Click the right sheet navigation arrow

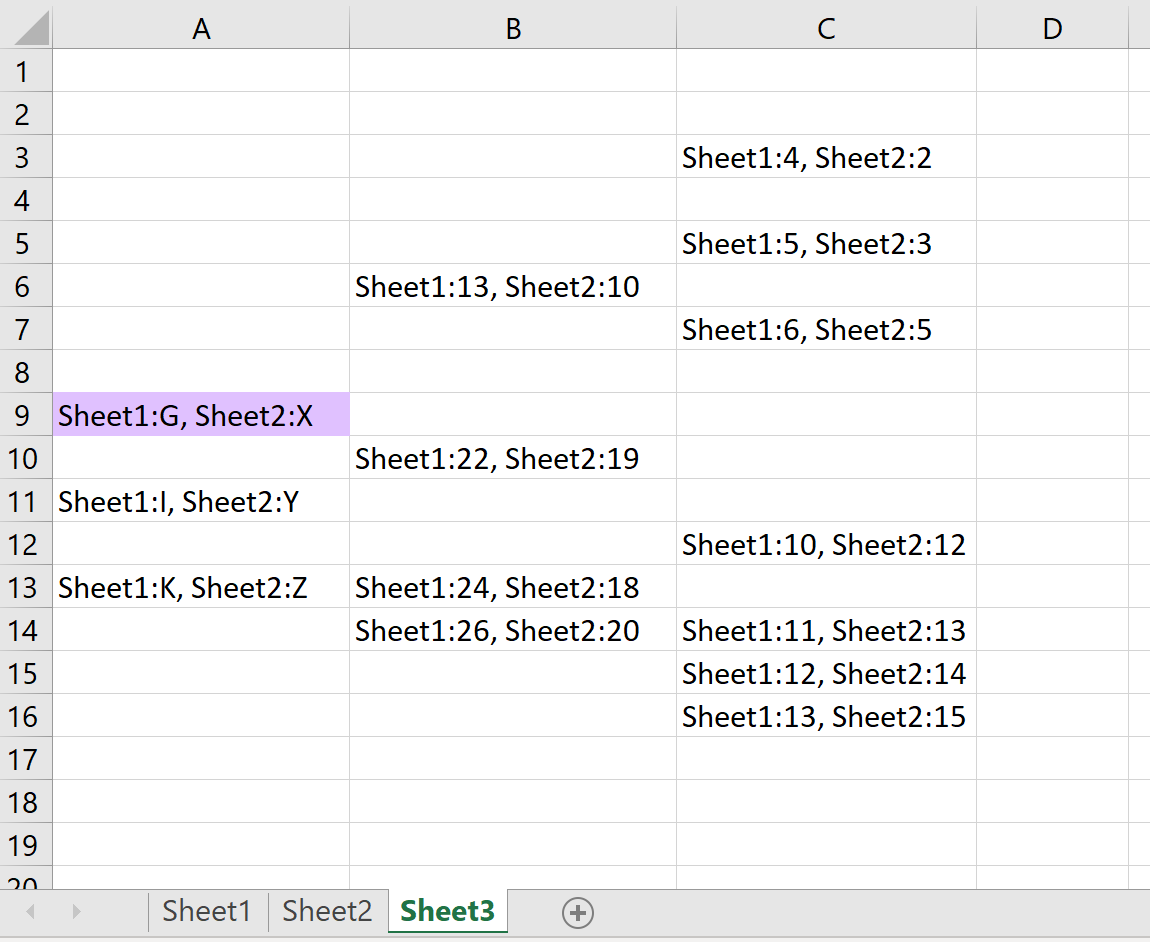tap(77, 912)
